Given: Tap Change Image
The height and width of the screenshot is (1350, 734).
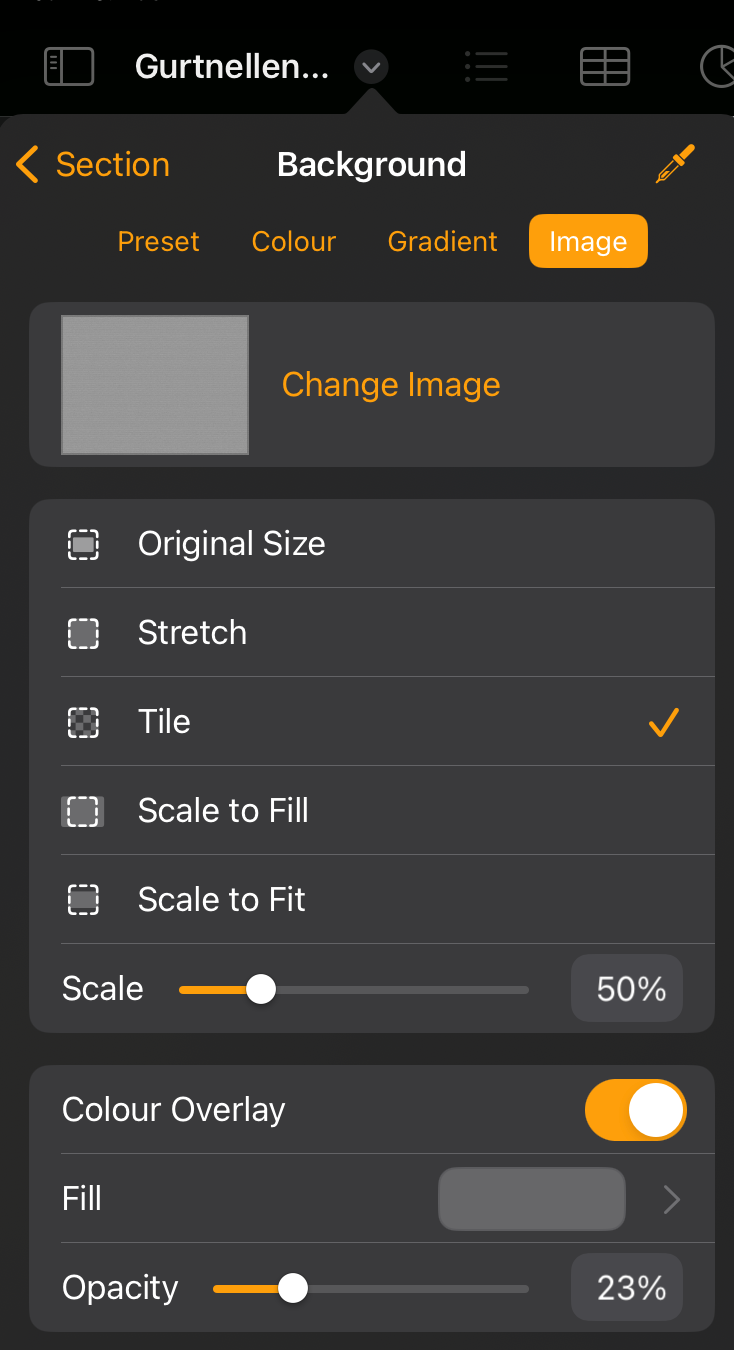Looking at the screenshot, I should click(x=391, y=385).
